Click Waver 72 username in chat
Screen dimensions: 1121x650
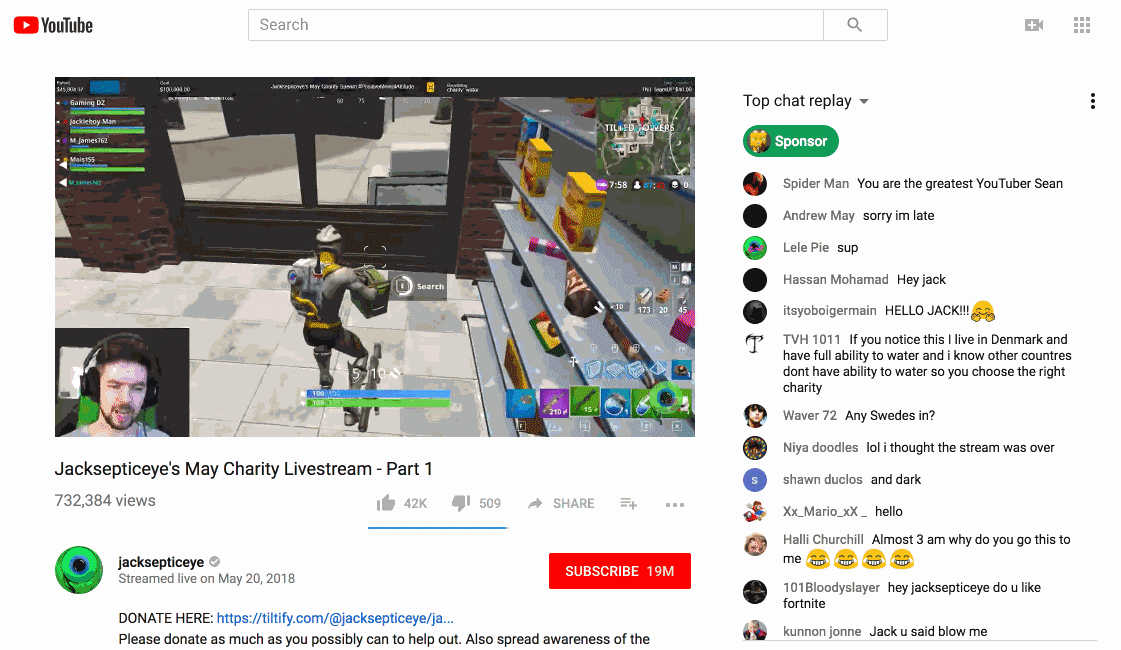coord(809,415)
